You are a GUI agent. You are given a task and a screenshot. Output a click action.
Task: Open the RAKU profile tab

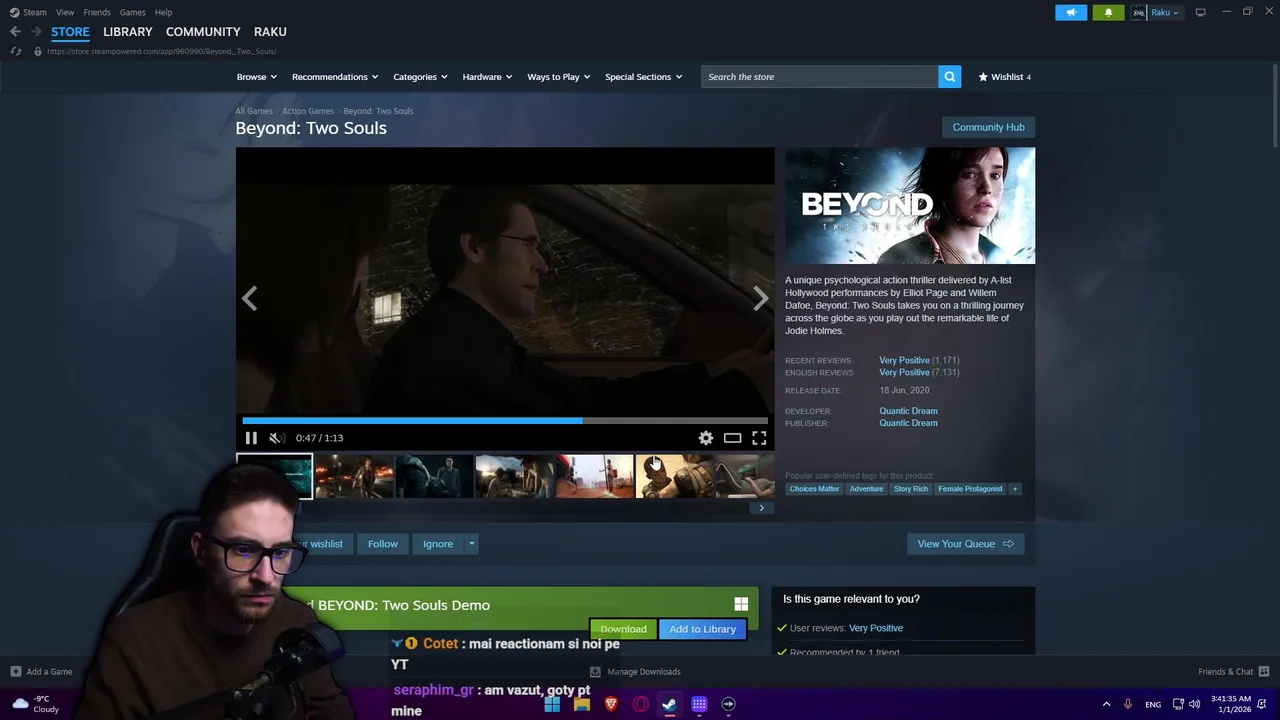[270, 32]
